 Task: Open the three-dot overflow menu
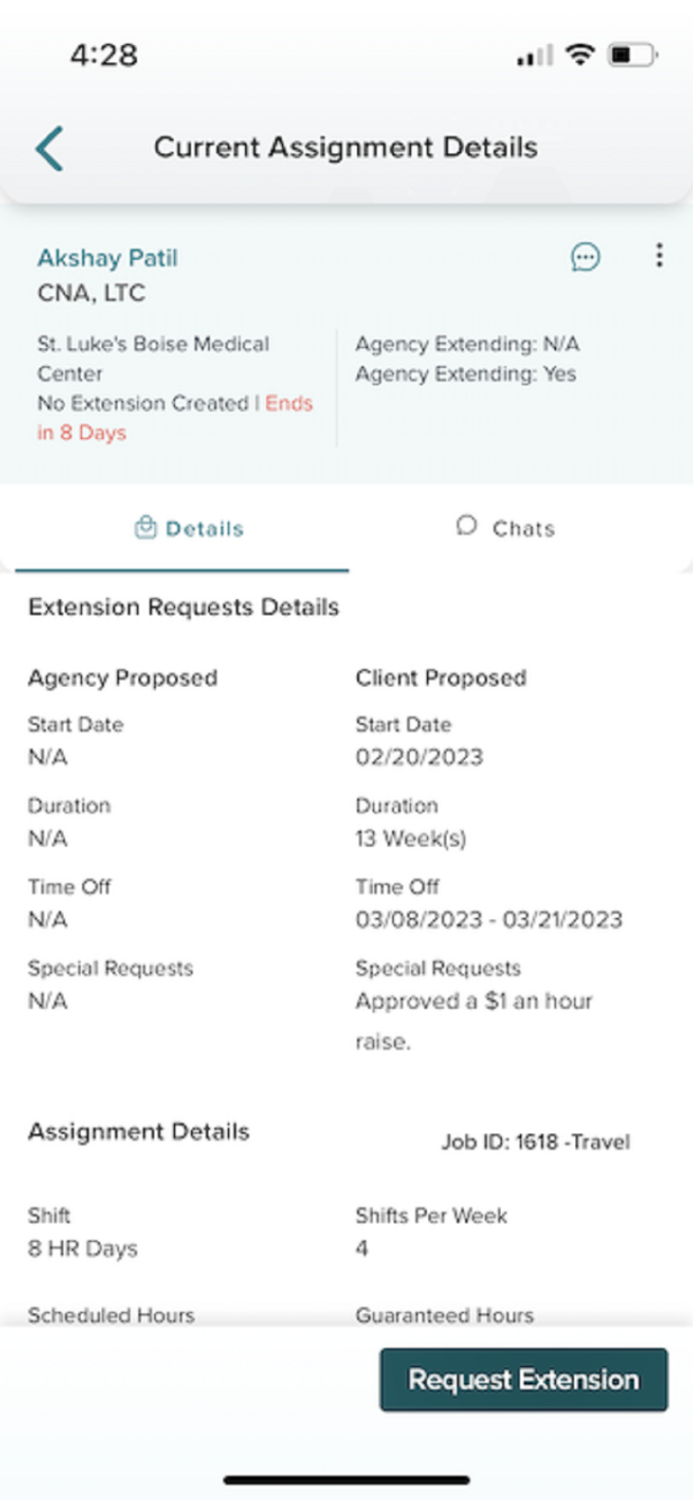coord(659,256)
